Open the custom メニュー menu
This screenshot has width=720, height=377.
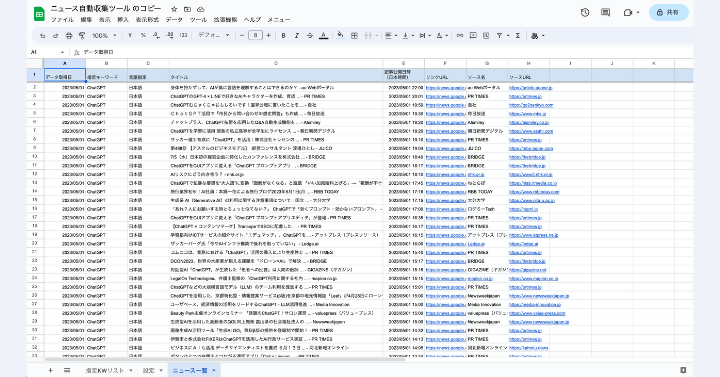[x=279, y=20]
